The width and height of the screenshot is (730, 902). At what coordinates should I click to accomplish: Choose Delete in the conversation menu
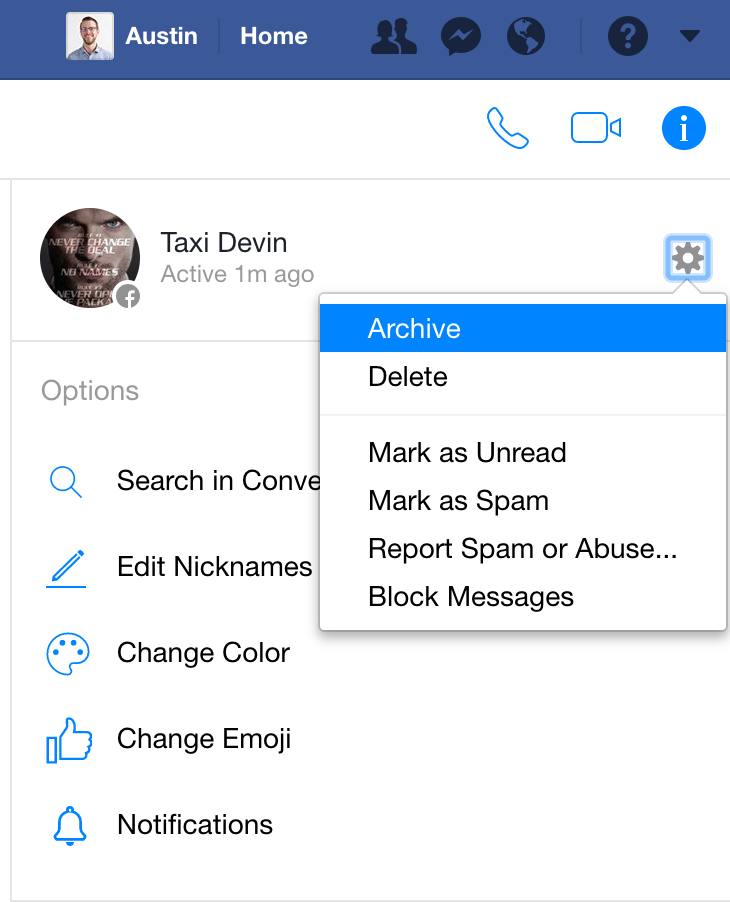[408, 377]
